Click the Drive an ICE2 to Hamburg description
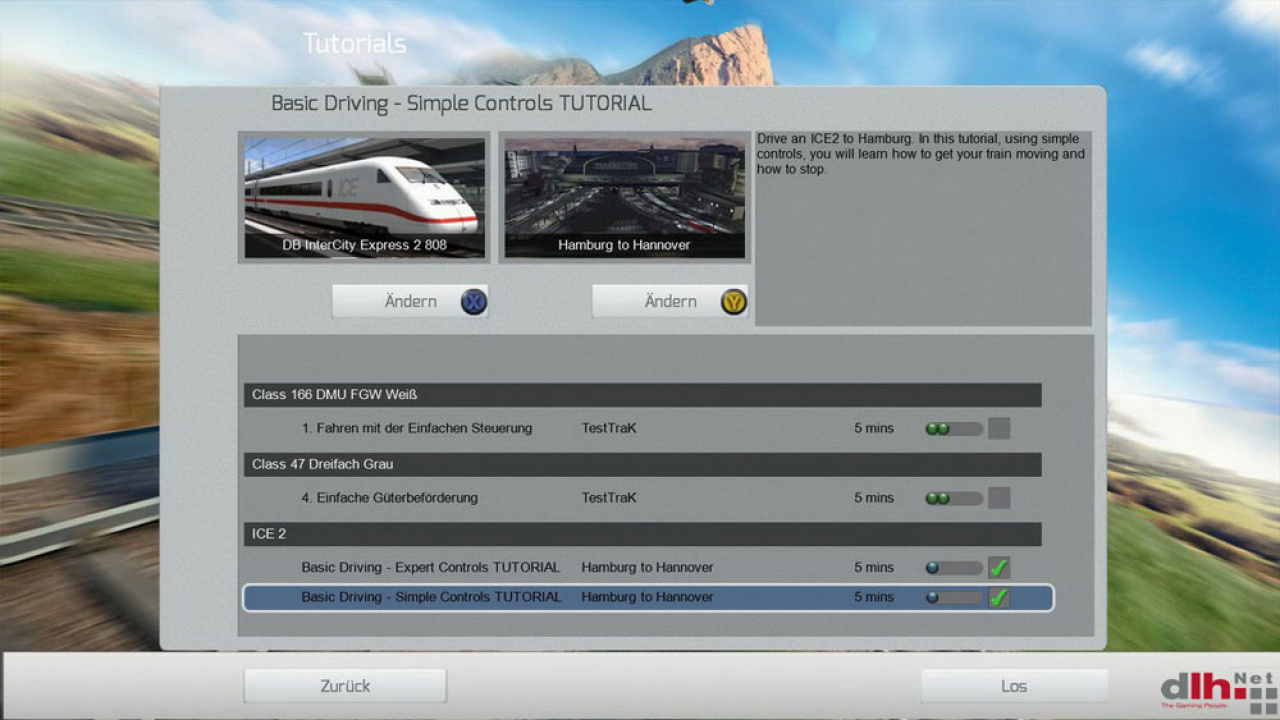 pyautogui.click(x=921, y=154)
